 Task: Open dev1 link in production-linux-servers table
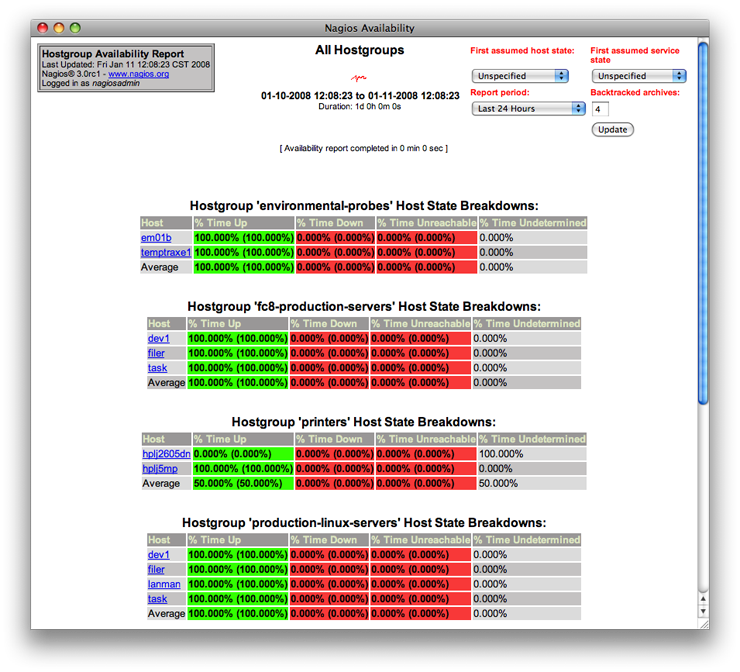pyautogui.click(x=159, y=554)
